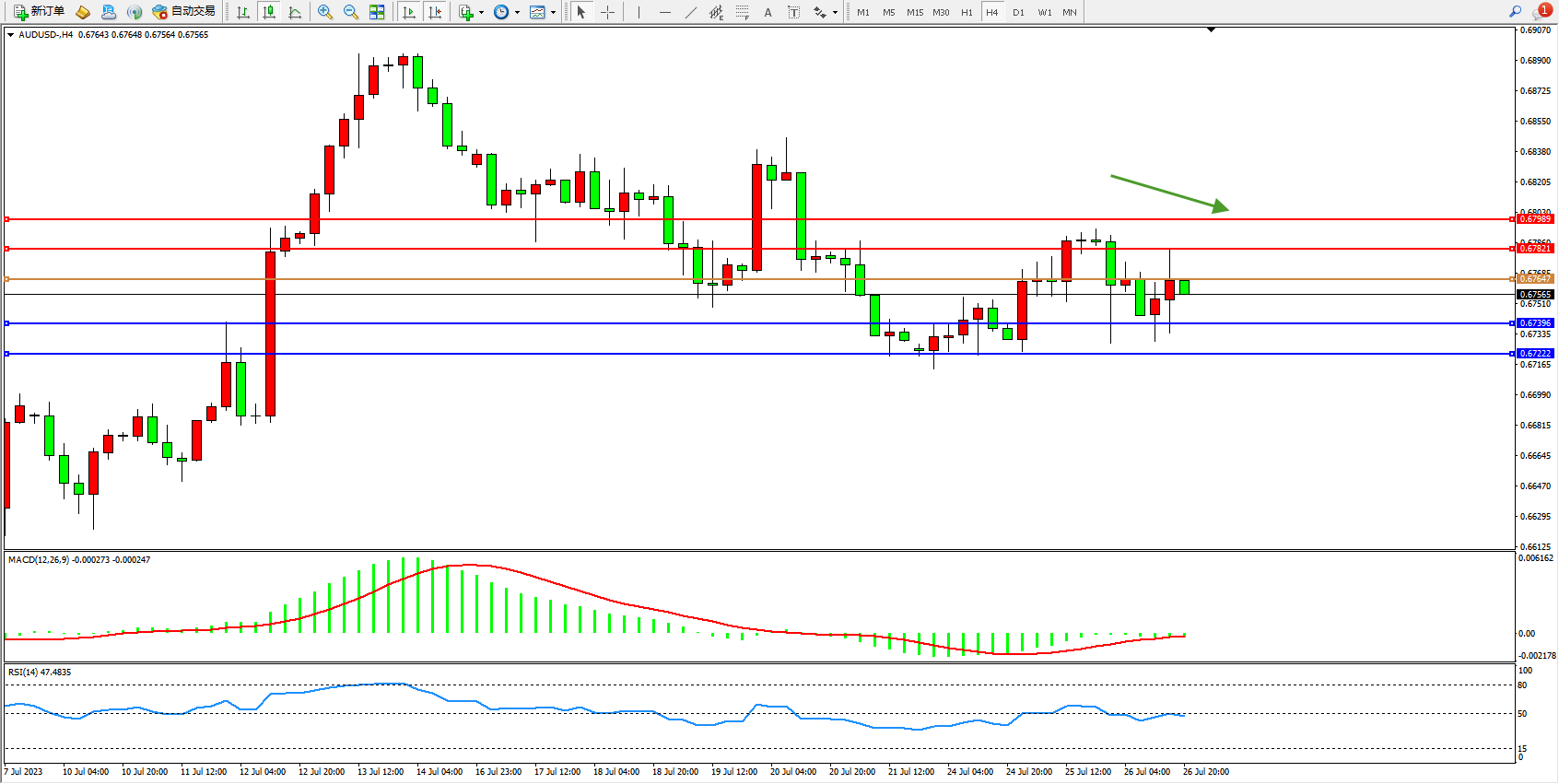Image resolution: width=1559 pixels, height=784 pixels.
Task: Expand the chart templates dropdown
Action: pyautogui.click(x=553, y=12)
